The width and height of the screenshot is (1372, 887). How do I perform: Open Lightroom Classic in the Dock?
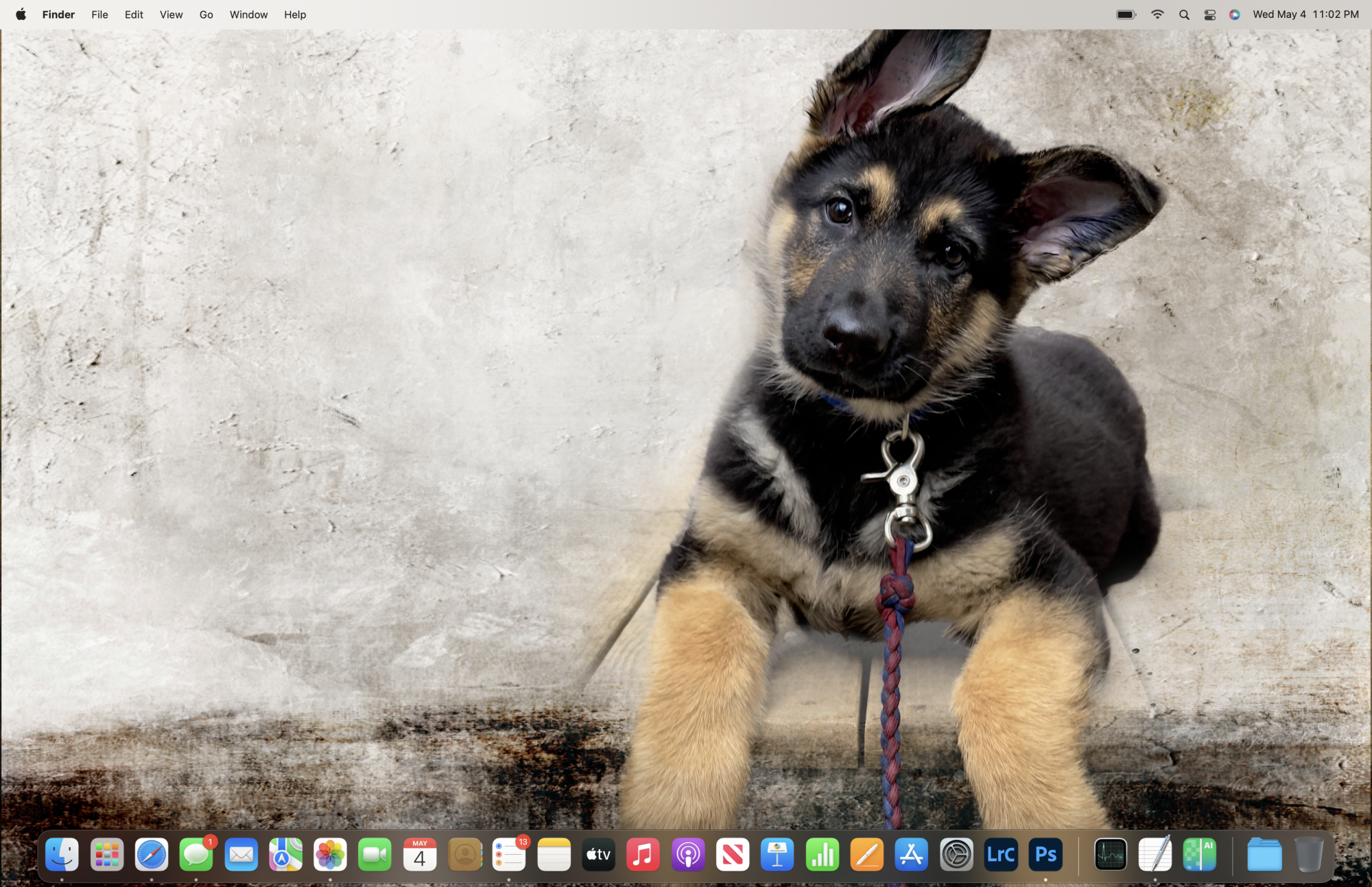(x=1001, y=855)
